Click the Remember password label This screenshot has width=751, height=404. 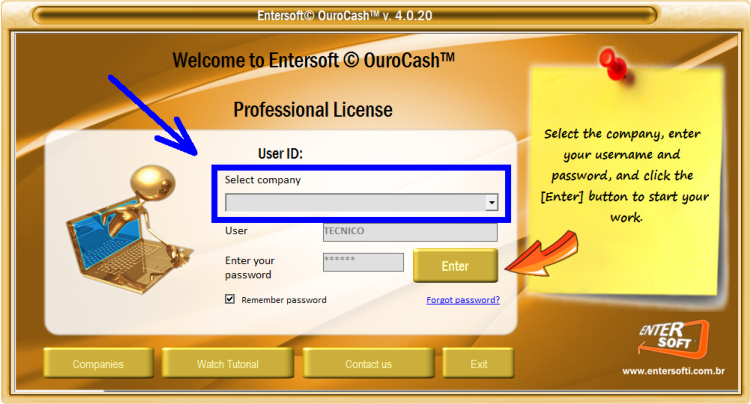284,300
